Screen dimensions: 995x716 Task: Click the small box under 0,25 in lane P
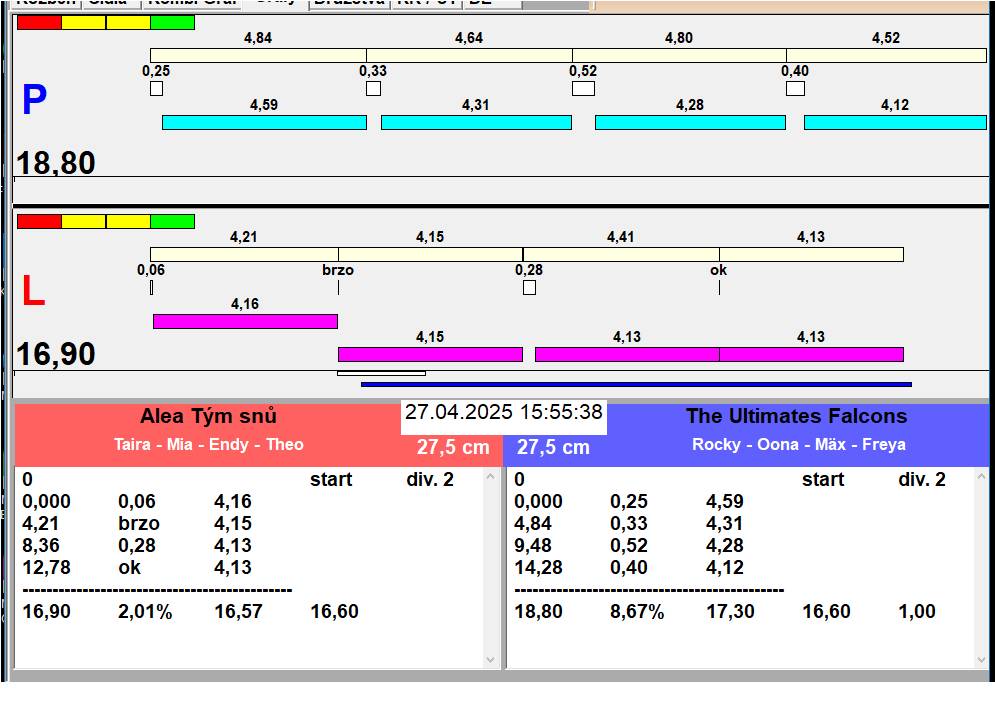pyautogui.click(x=156, y=89)
